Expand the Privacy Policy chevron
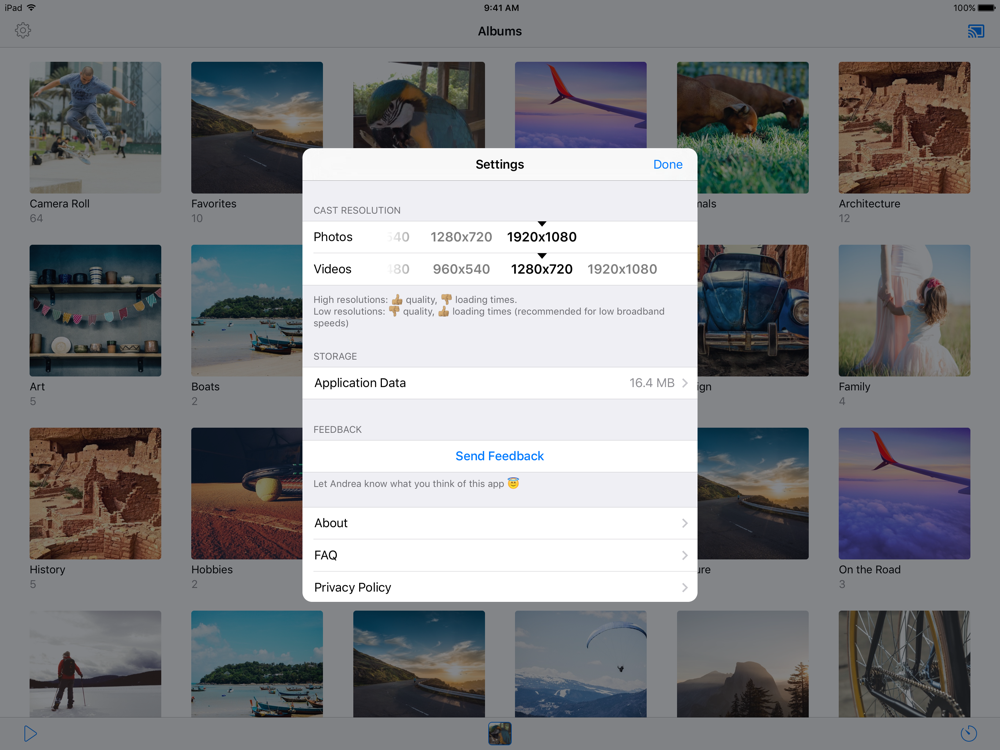 [684, 587]
